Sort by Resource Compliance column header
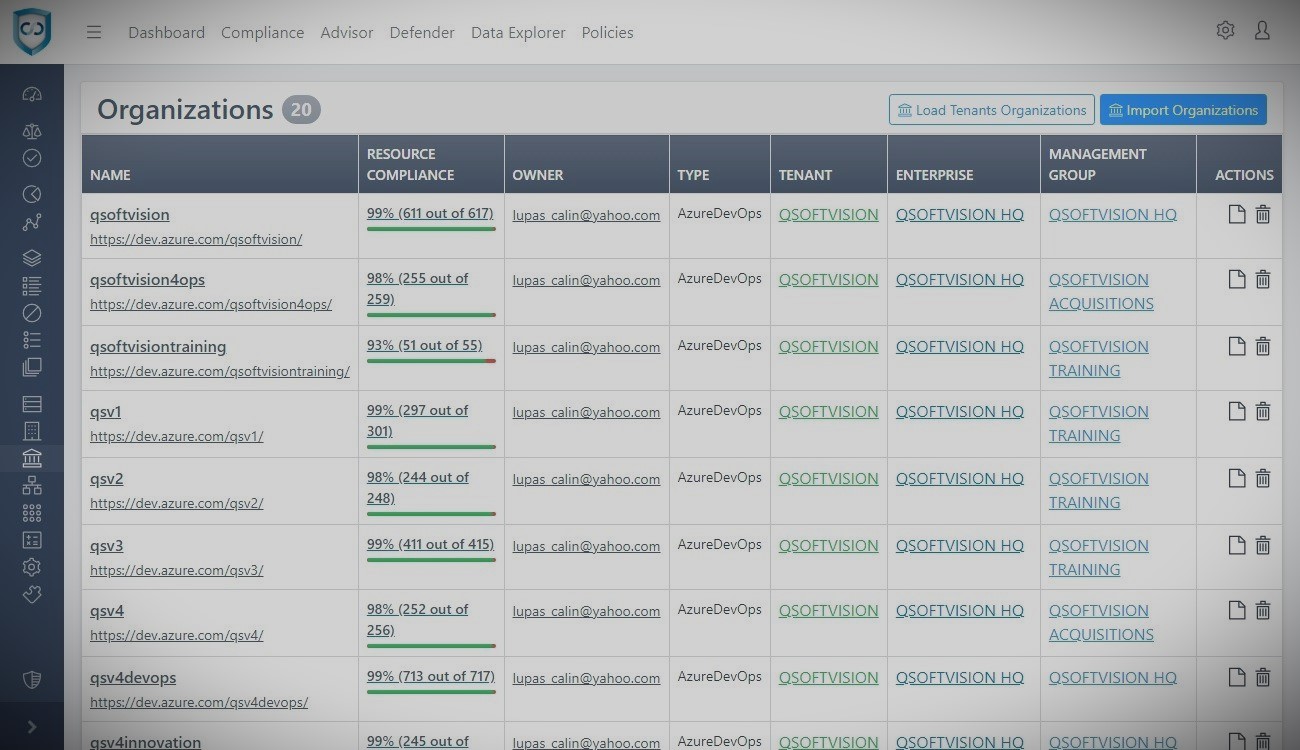This screenshot has height=750, width=1300. coord(410,164)
